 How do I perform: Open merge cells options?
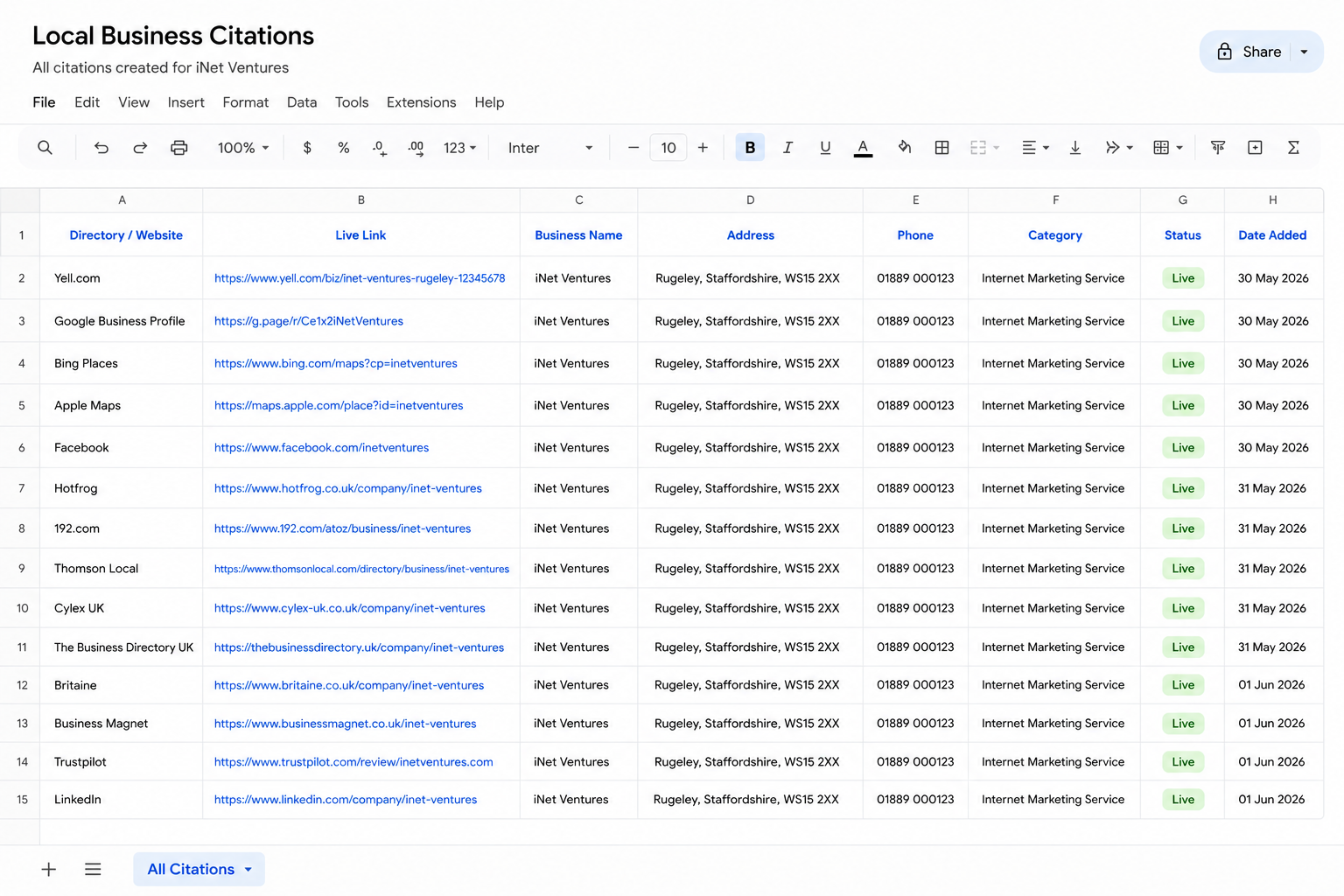[984, 148]
